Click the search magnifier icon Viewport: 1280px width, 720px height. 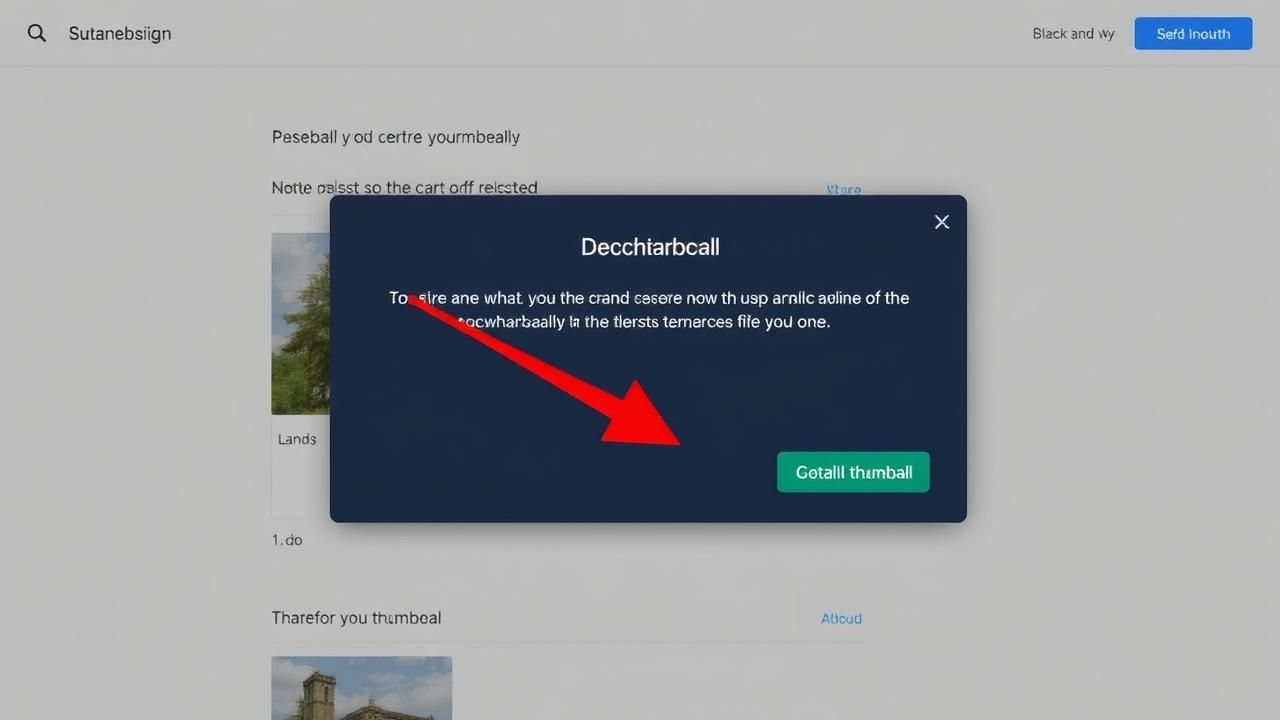tap(37, 33)
